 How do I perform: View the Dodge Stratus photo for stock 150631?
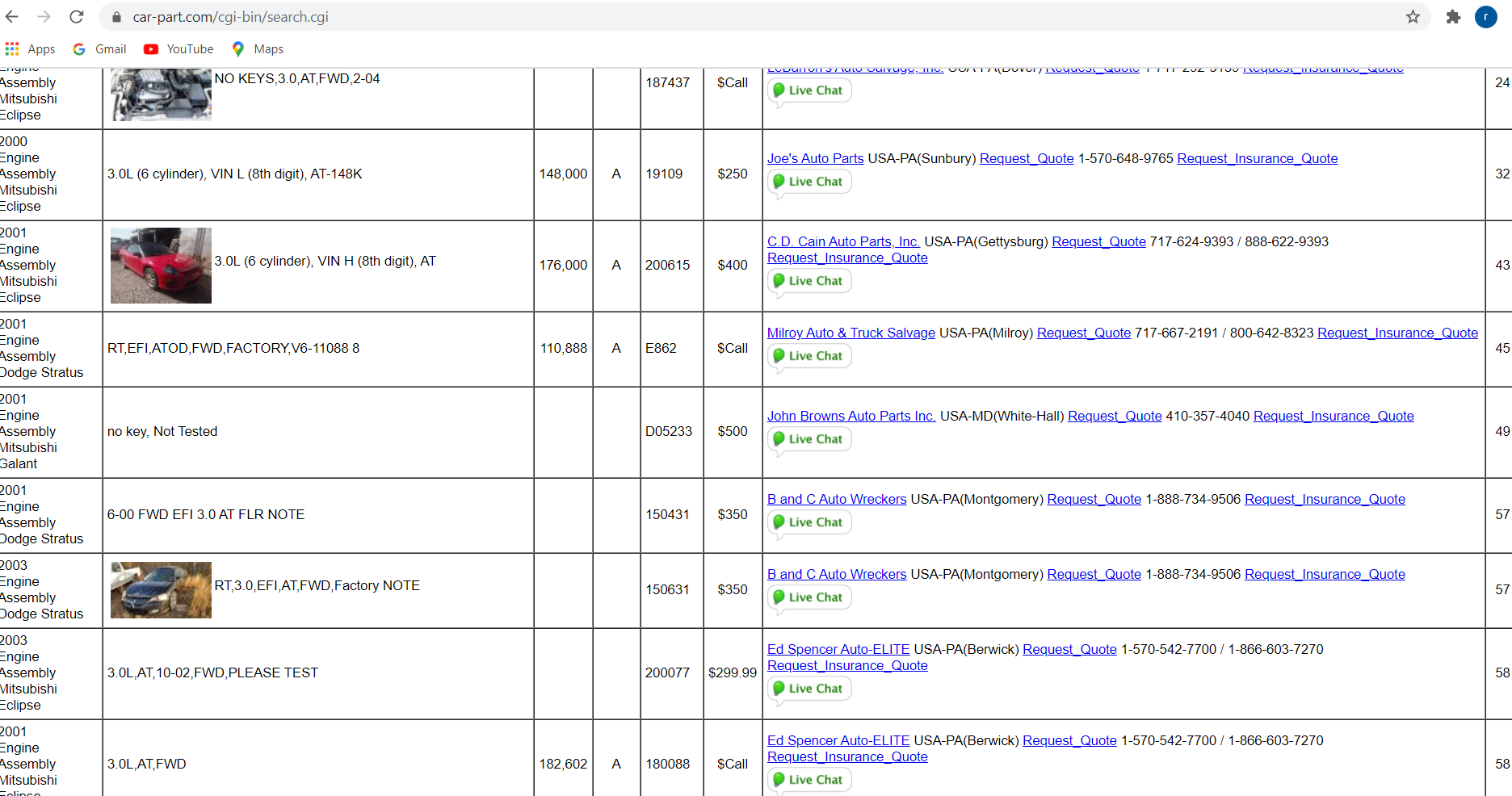[x=161, y=590]
